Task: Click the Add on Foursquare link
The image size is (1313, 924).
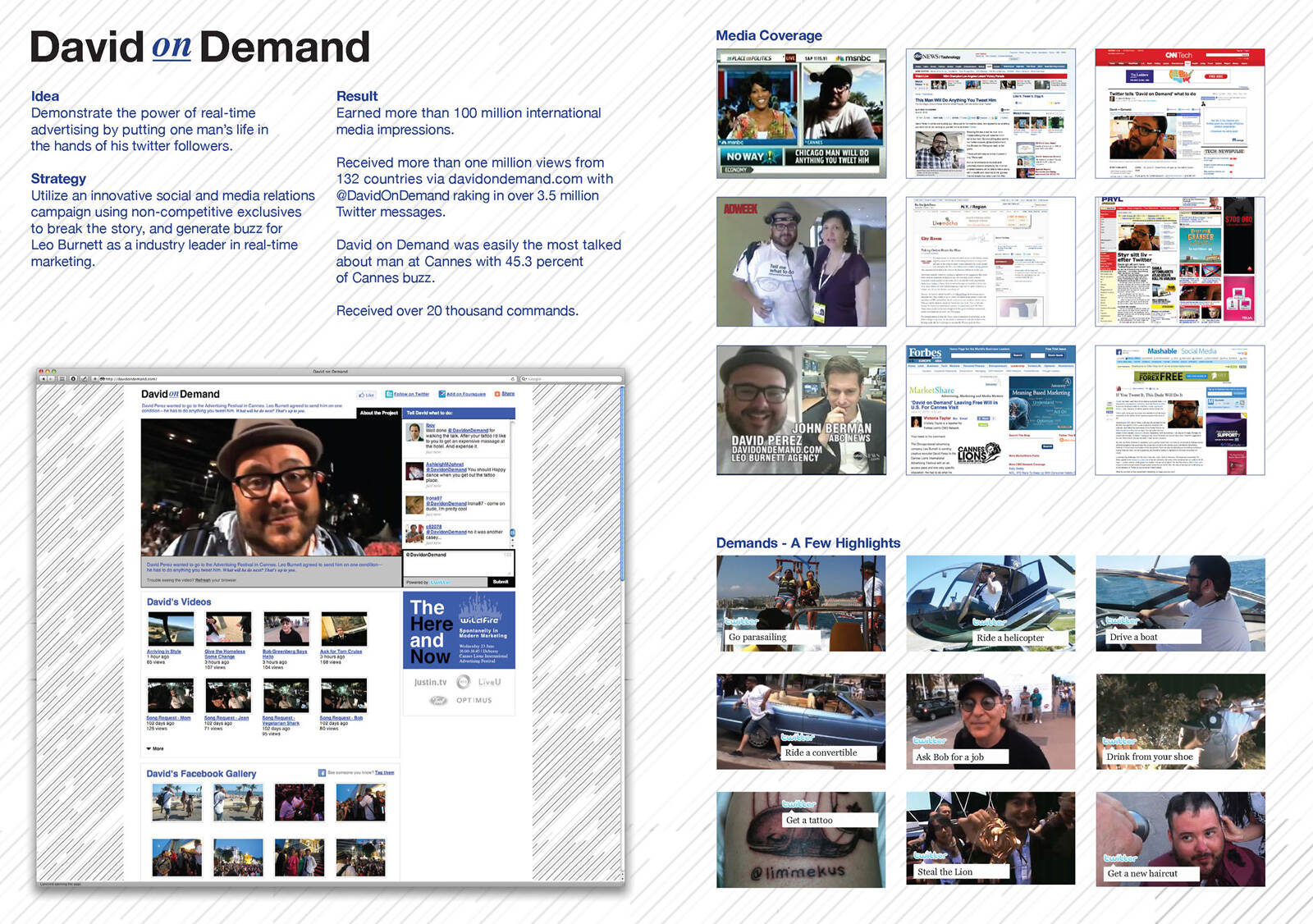Action: pos(466,394)
